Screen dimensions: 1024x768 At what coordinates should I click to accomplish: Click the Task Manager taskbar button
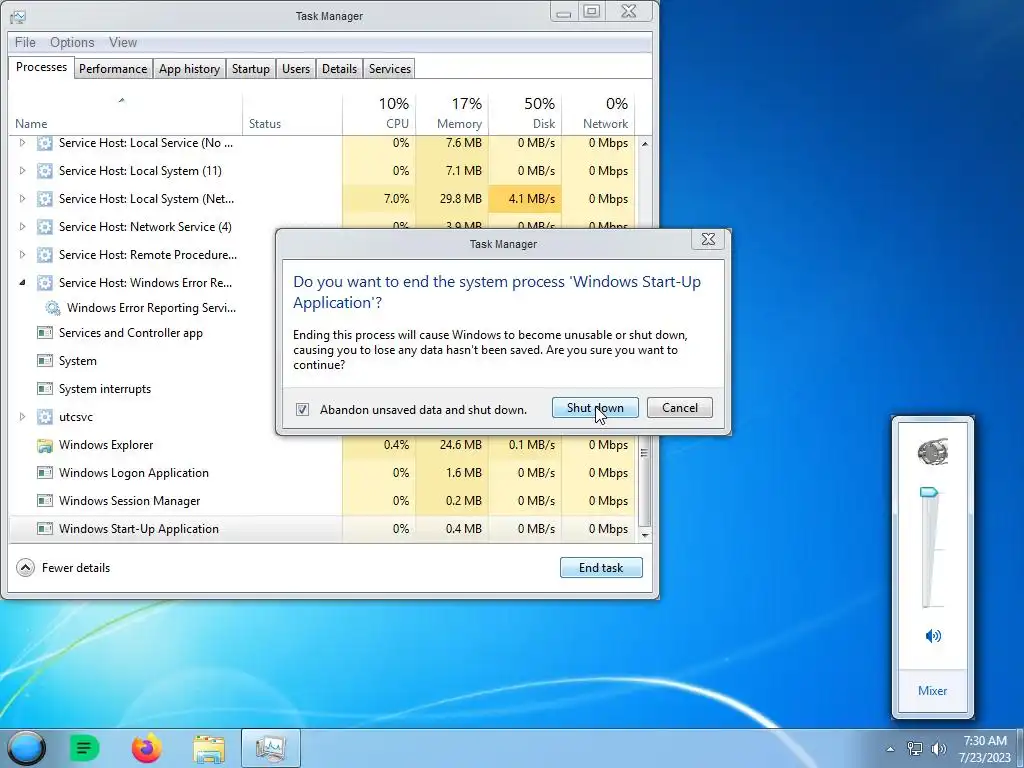tap(270, 748)
